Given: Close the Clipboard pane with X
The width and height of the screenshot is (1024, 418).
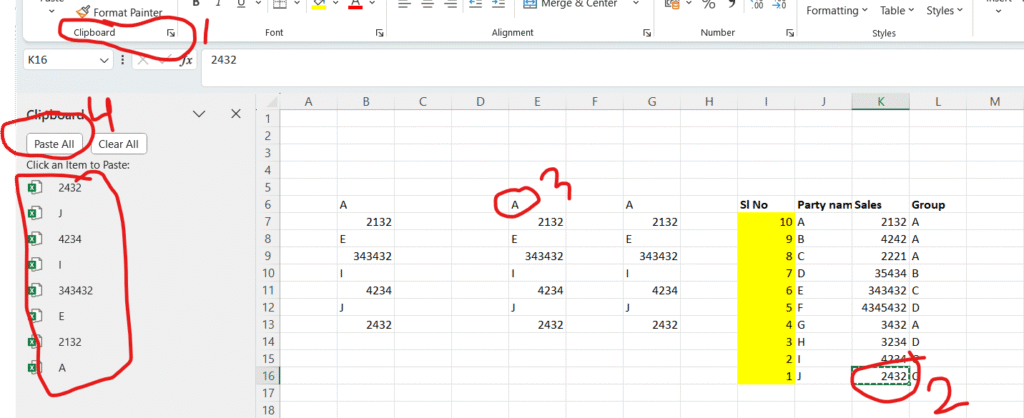Looking at the screenshot, I should pos(236,114).
